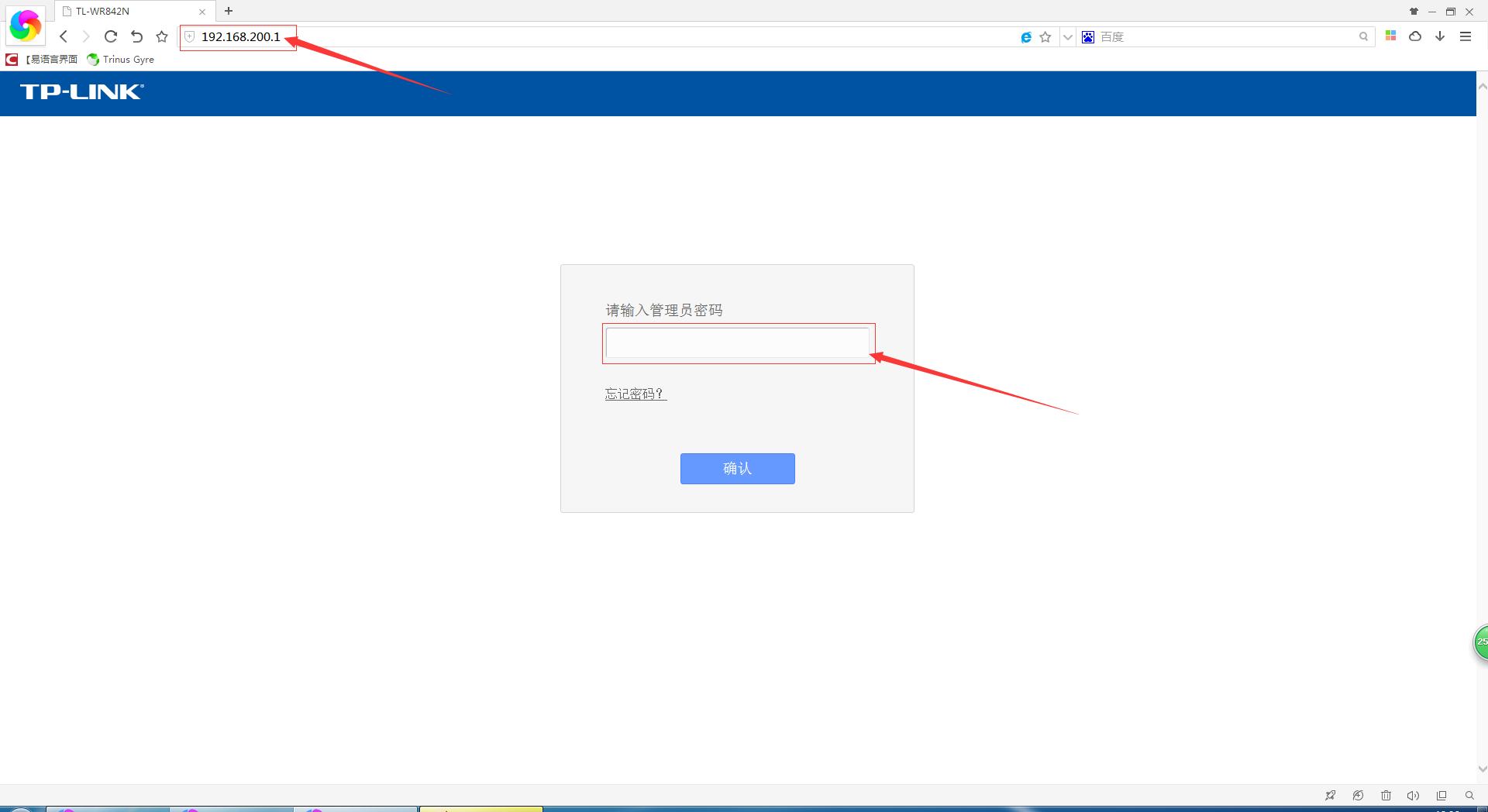This screenshot has width=1488, height=812.
Task: Open the downloads arrow icon
Action: click(x=1440, y=36)
